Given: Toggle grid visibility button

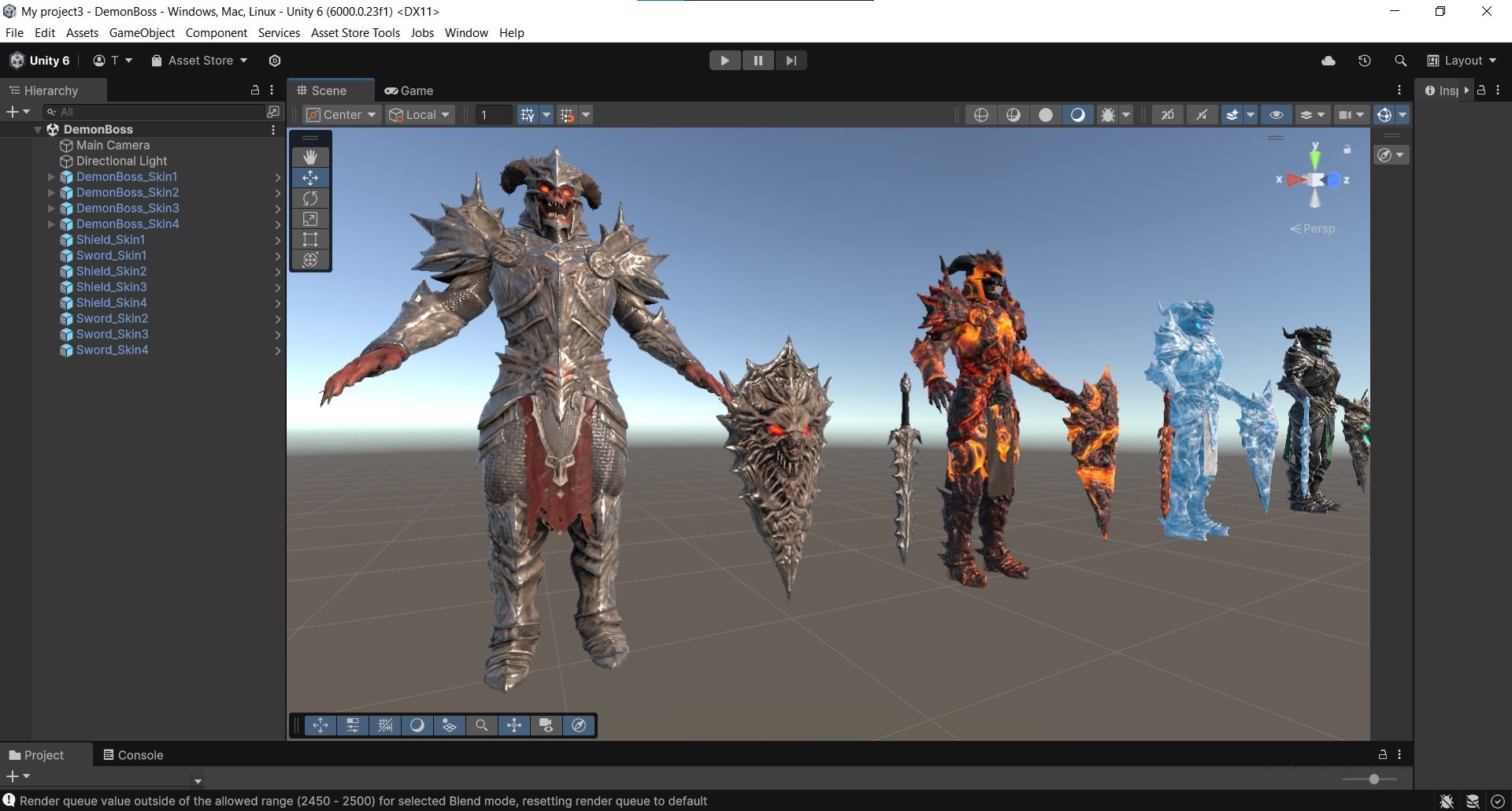Looking at the screenshot, I should [528, 115].
